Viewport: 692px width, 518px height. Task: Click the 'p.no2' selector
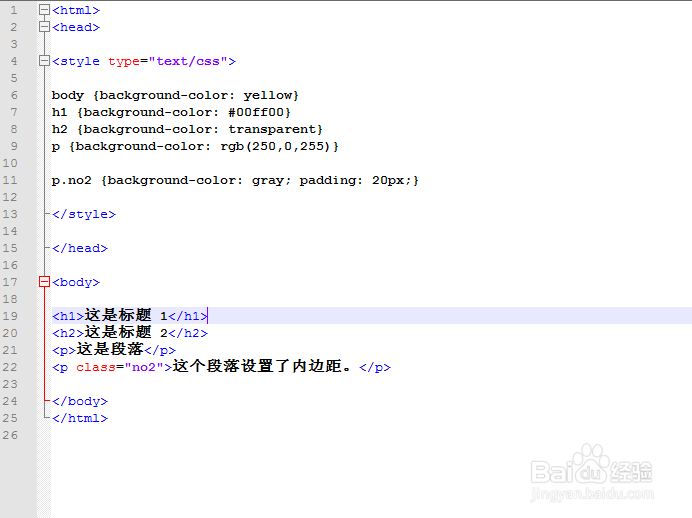[71, 180]
